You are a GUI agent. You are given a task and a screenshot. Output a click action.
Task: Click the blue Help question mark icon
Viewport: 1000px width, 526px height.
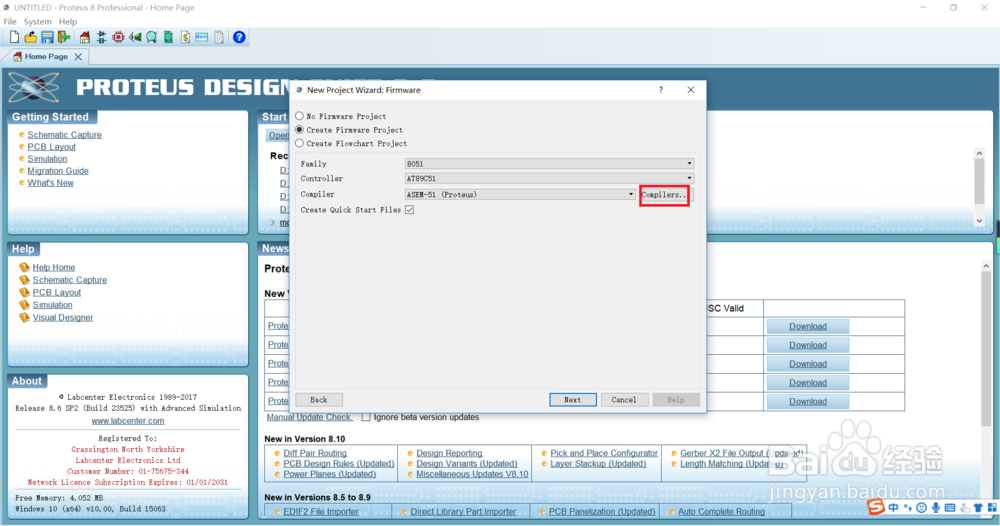click(239, 38)
